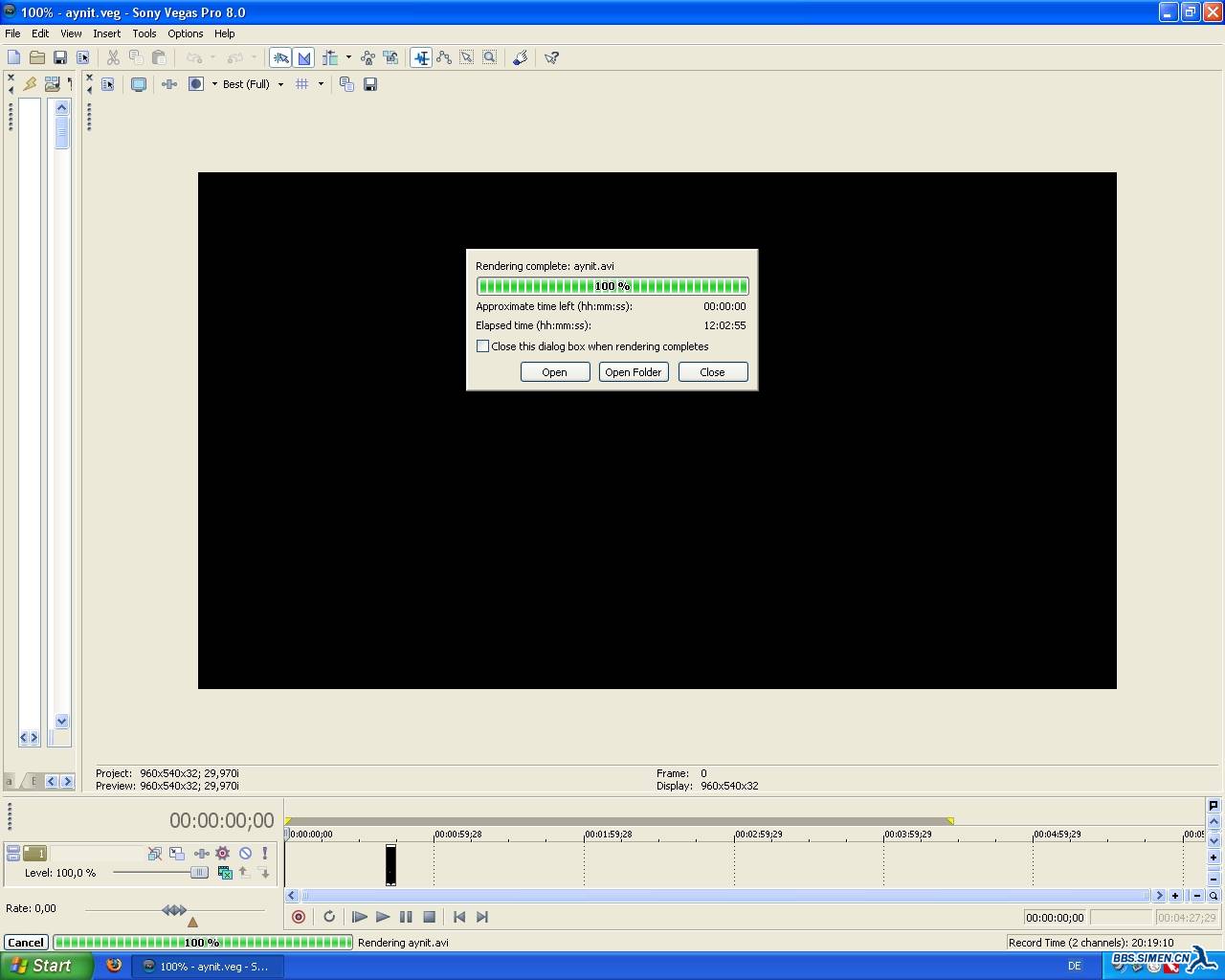Click the cursor position timecode field 00:00:00;00
Viewport: 1225px width, 980px height.
(1055, 917)
